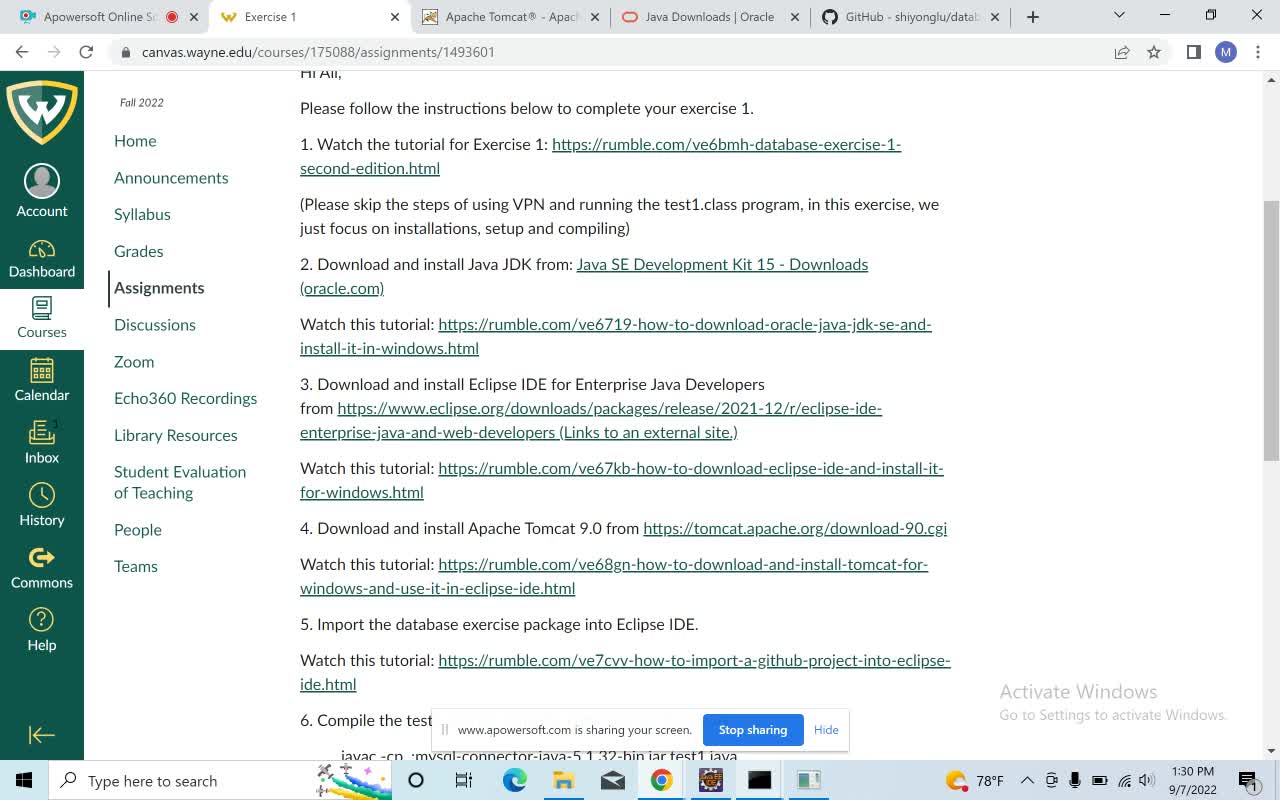Viewport: 1280px width, 800px height.
Task: Toggle the browser side panel icon
Action: (1193, 52)
